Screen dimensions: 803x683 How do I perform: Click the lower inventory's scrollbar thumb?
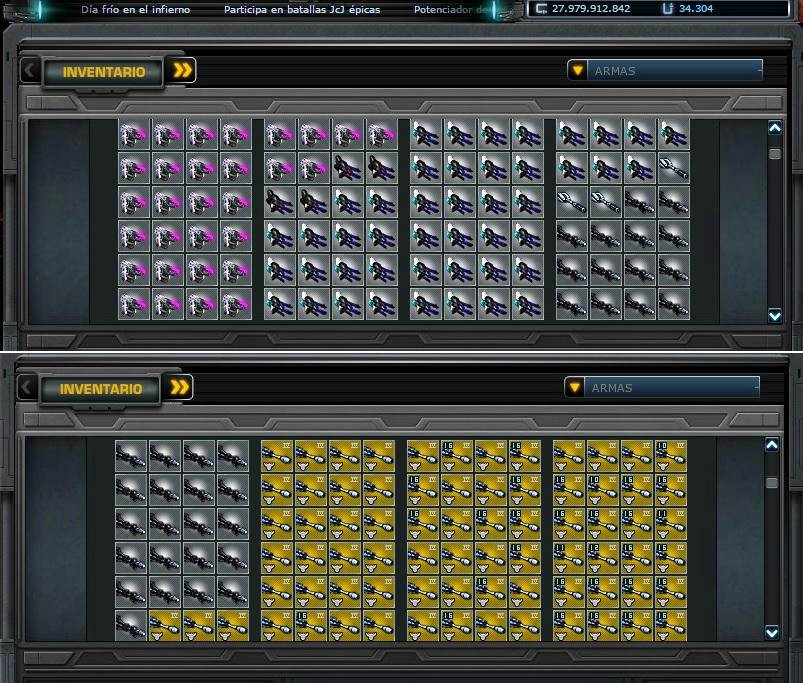[772, 483]
